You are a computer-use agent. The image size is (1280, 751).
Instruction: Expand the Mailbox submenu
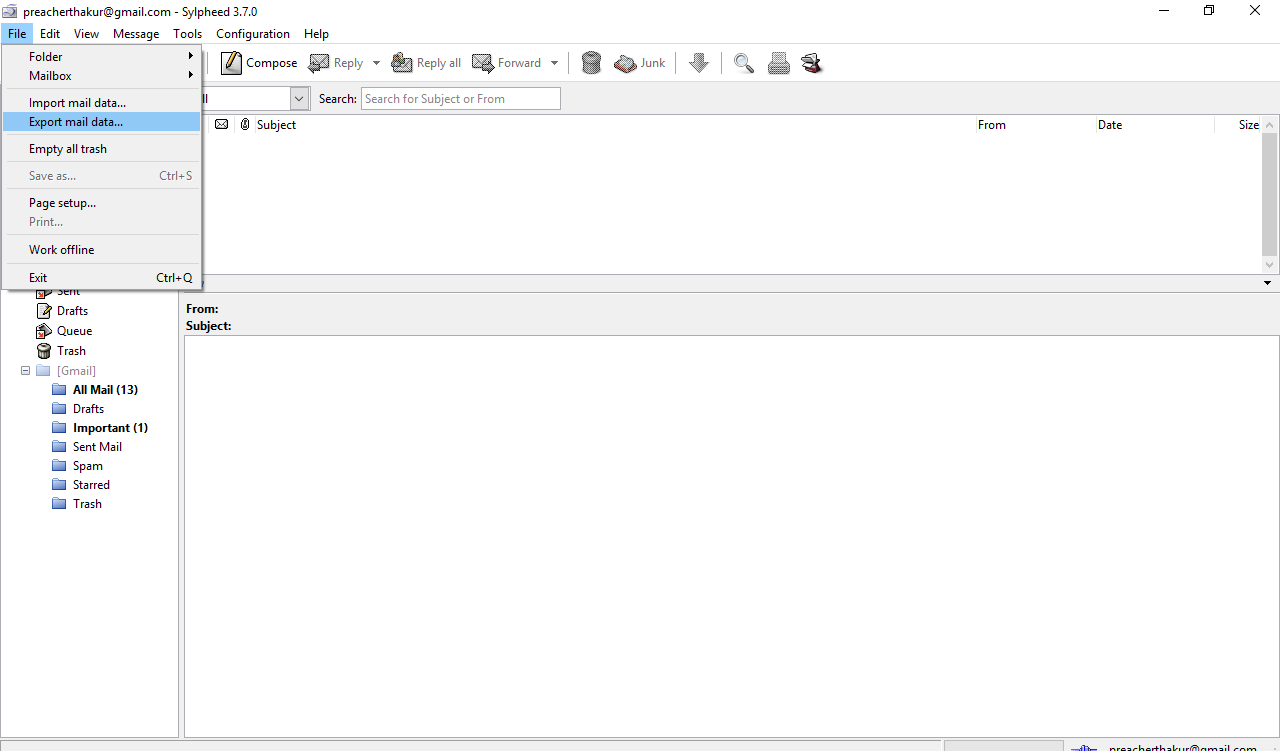click(x=102, y=76)
